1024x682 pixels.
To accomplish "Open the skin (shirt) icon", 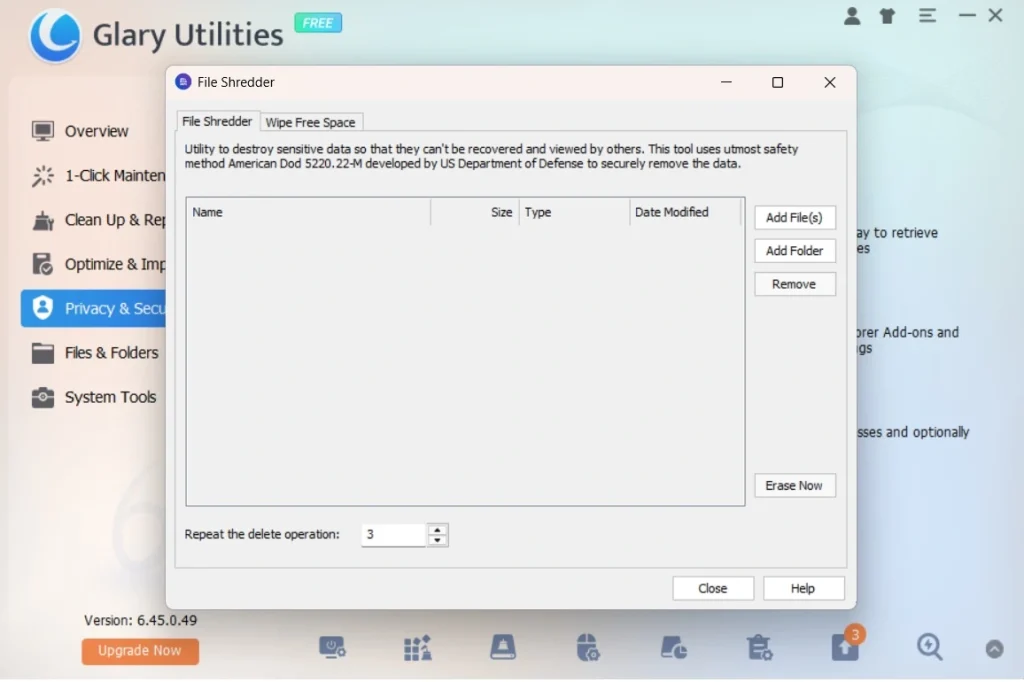I will (888, 16).
